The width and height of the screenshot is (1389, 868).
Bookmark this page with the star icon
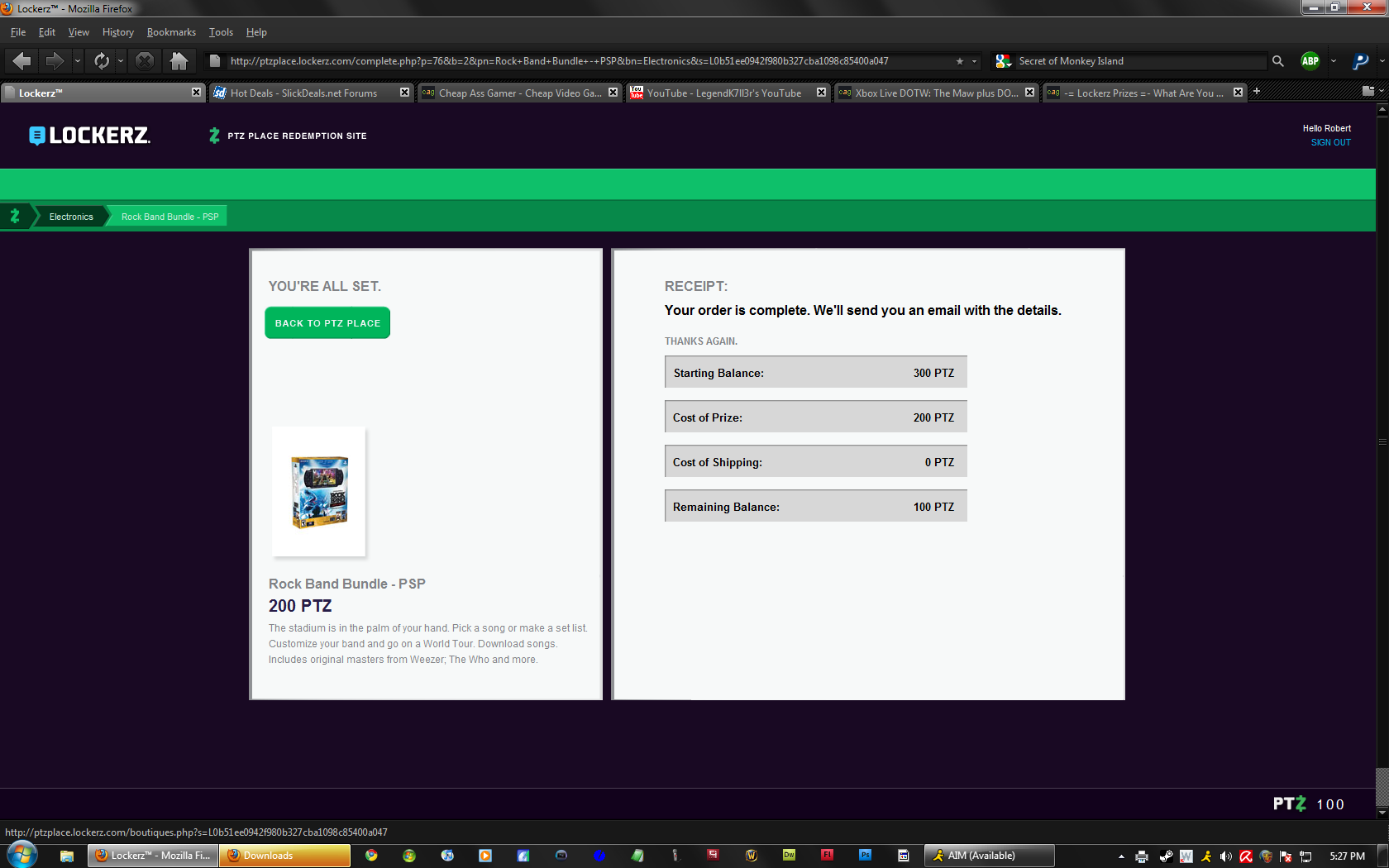tap(959, 61)
